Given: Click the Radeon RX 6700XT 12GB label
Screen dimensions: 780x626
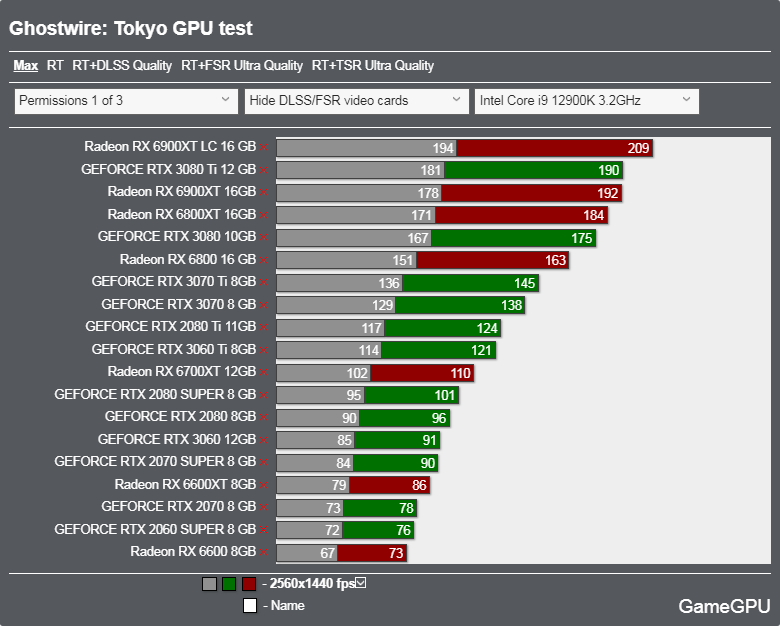Looking at the screenshot, I should coord(182,372).
